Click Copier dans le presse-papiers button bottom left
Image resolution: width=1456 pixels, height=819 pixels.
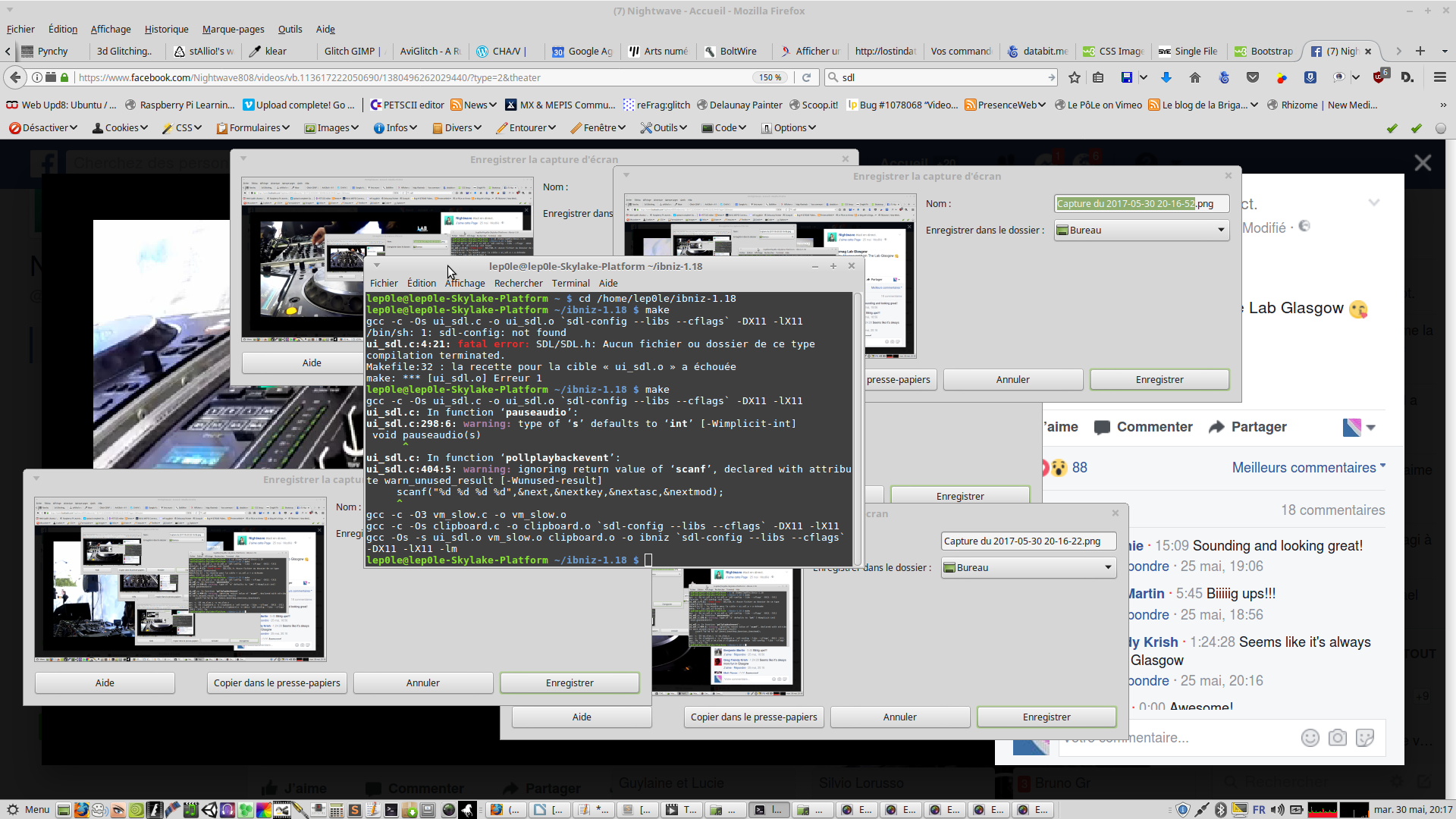click(277, 683)
